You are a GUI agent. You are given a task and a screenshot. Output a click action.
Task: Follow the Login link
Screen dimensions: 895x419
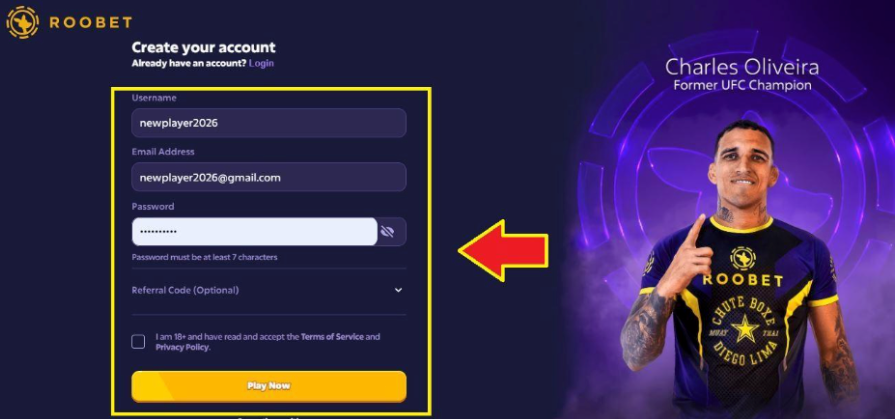(x=261, y=63)
